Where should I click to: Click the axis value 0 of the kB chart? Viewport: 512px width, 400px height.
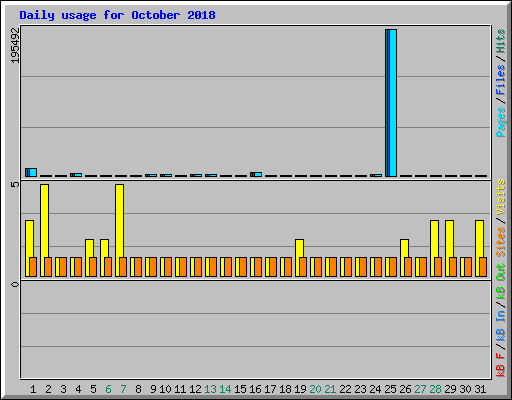point(15,284)
